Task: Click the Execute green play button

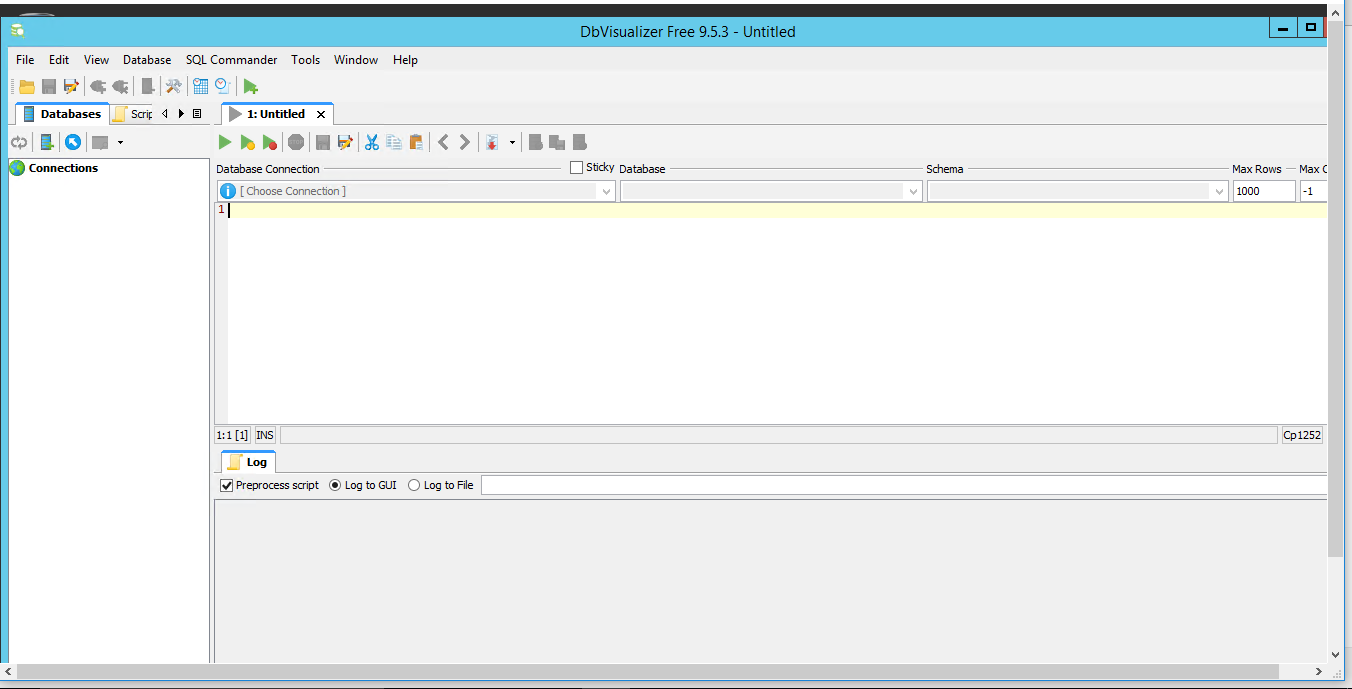Action: 225,143
